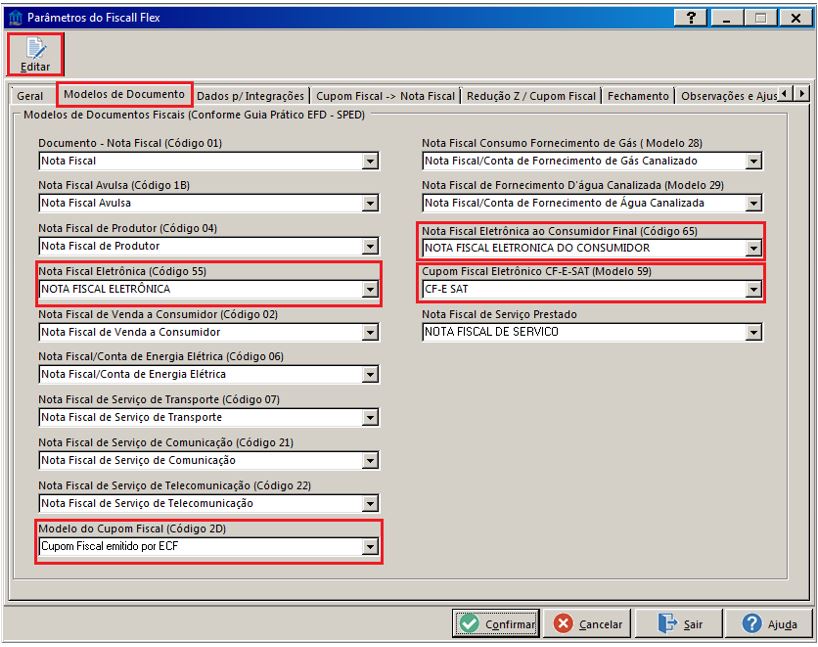Open the Consumidor Final Código 65 dropdown

pos(753,248)
